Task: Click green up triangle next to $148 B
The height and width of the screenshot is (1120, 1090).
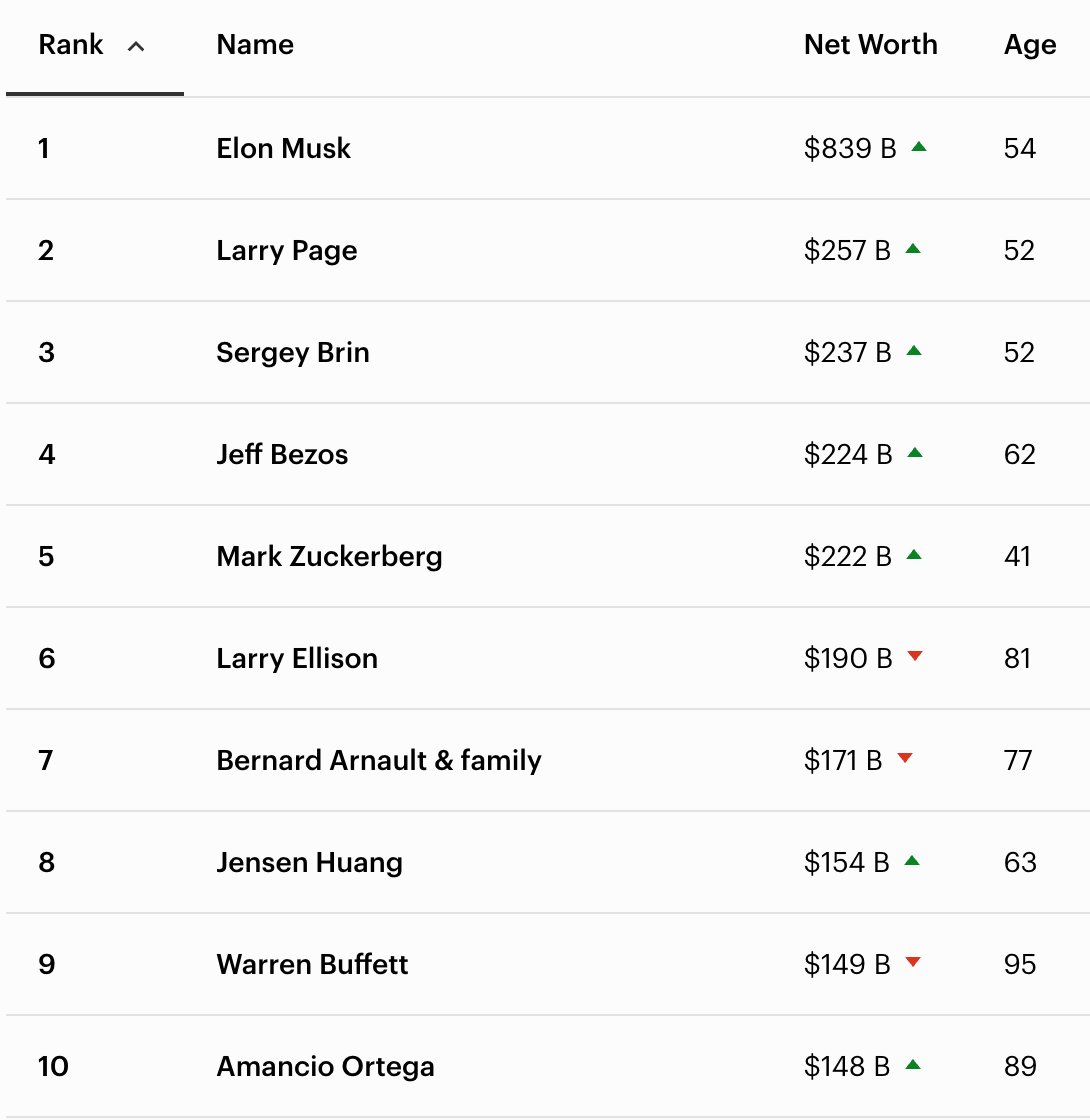Action: click(x=912, y=1065)
